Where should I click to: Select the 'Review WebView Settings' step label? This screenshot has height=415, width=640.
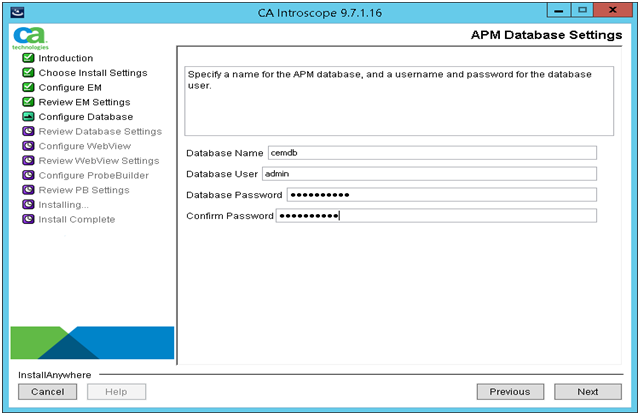coord(99,161)
